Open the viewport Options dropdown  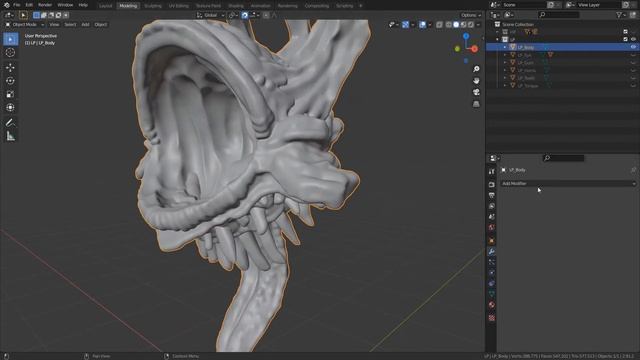click(471, 15)
